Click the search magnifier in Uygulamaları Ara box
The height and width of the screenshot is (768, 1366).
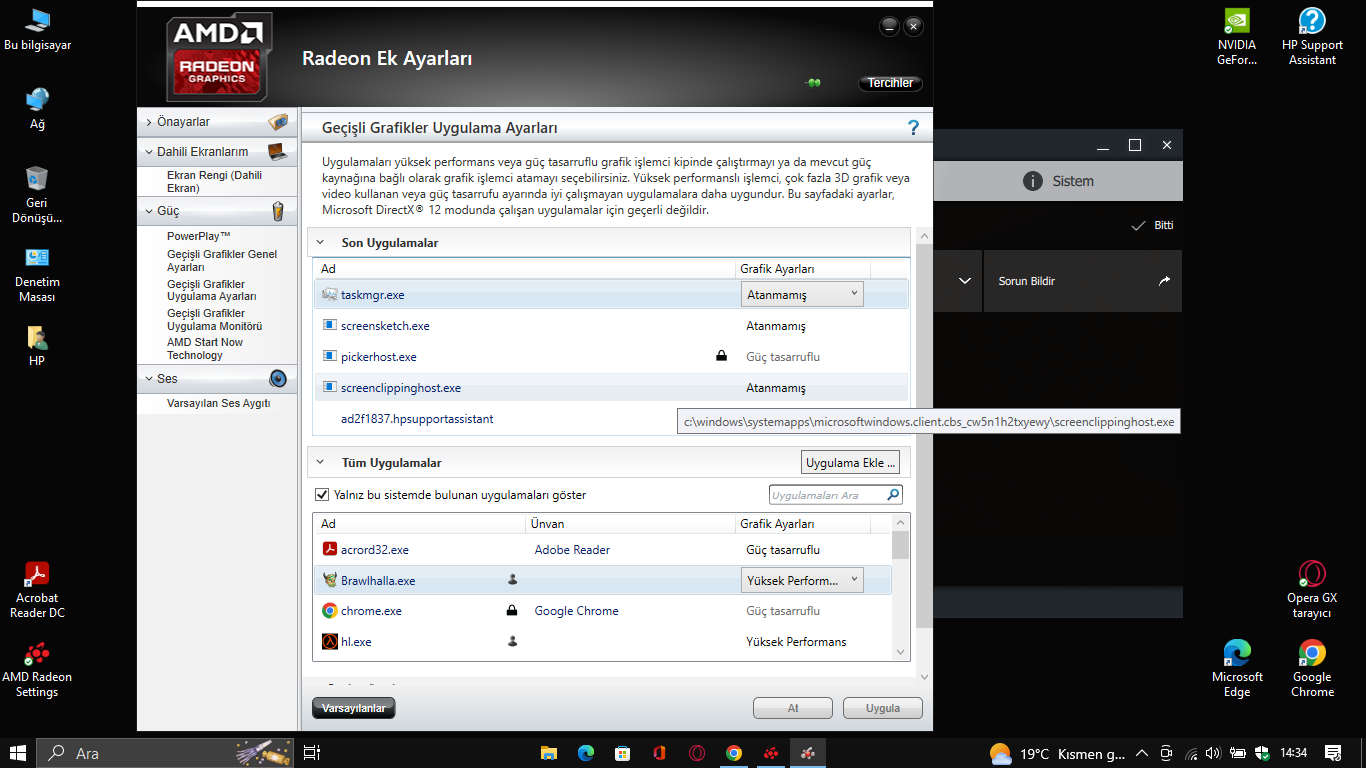(x=893, y=495)
